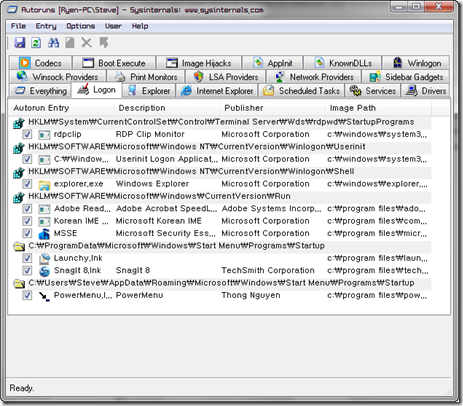Click the Adobe Reader entry icon
463x406 pixels.
(44, 209)
